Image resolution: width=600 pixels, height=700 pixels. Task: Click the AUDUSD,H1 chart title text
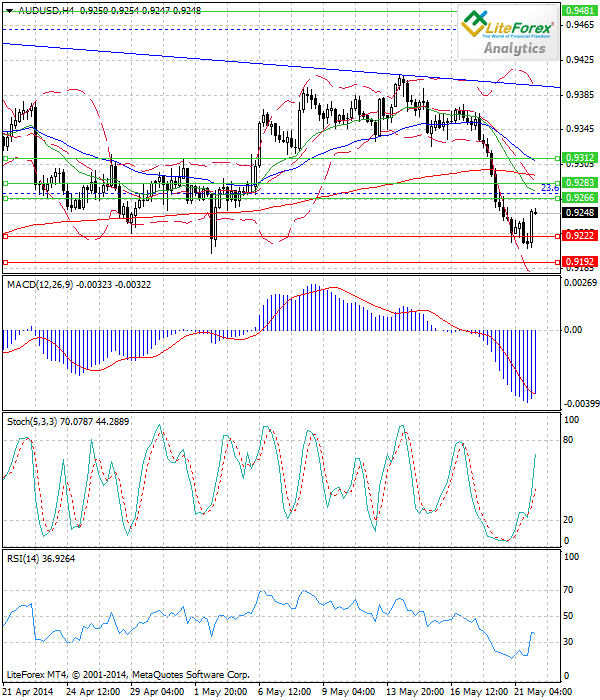click(x=43, y=8)
